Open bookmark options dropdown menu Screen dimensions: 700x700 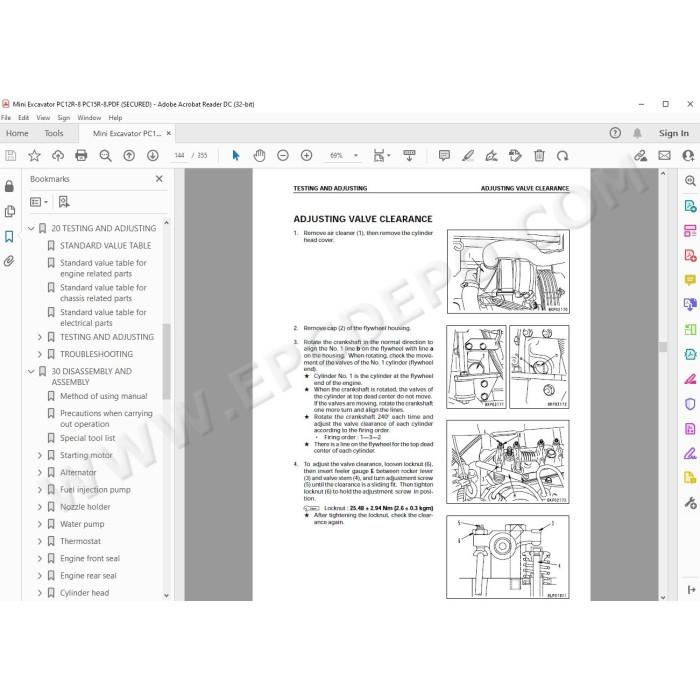39,202
